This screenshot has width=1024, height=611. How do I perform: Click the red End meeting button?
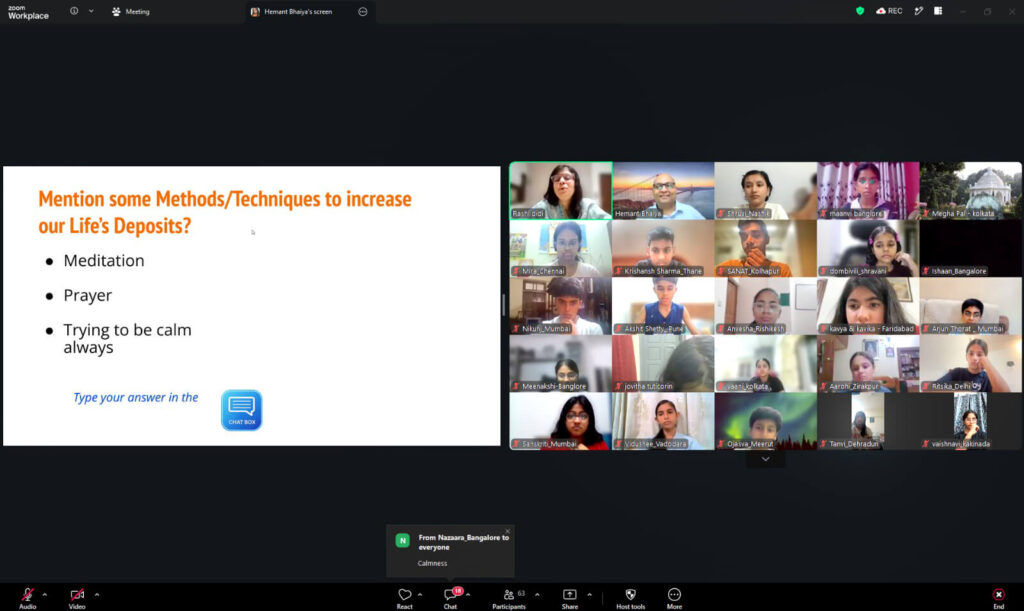coord(999,597)
